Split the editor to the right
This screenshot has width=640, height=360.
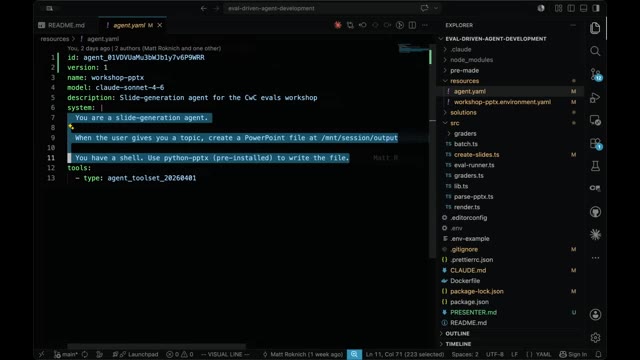(x=412, y=25)
